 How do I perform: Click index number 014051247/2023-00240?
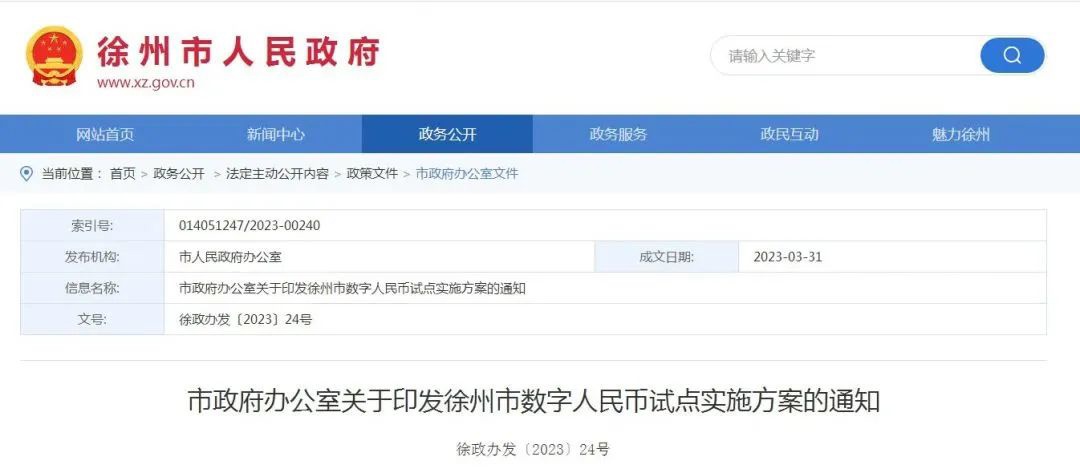tap(249, 225)
